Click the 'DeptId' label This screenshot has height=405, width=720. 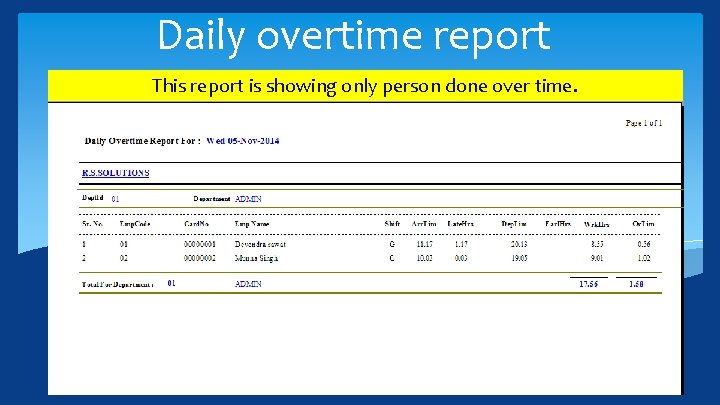click(x=93, y=198)
